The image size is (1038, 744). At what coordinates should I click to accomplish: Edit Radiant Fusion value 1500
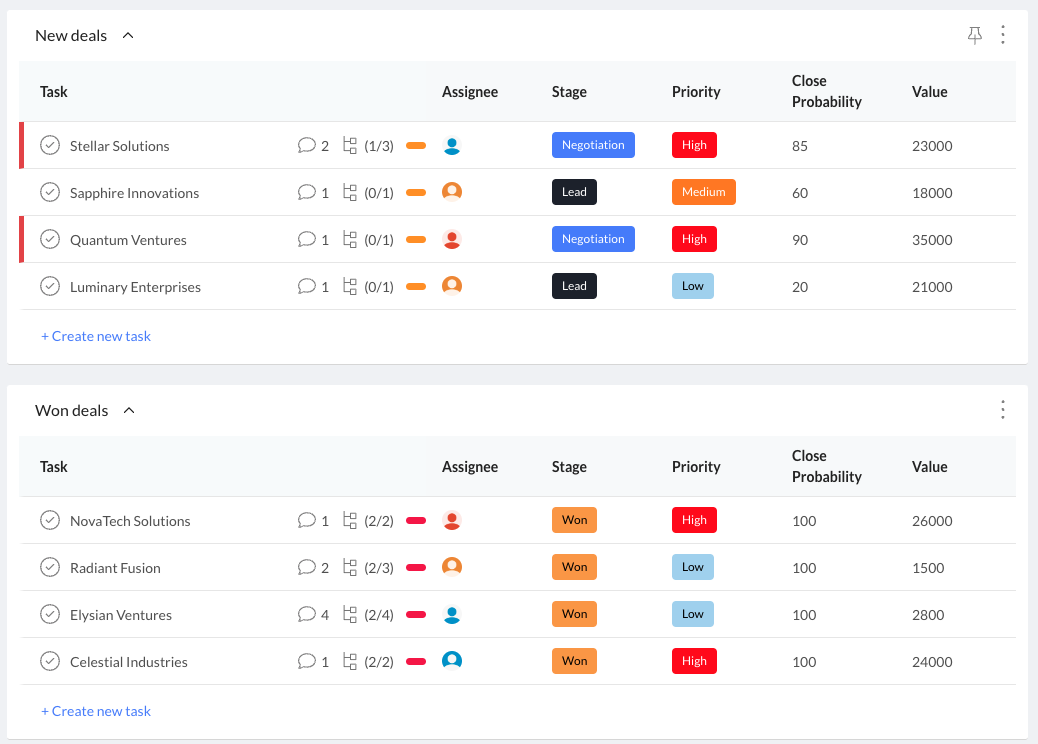pos(928,568)
